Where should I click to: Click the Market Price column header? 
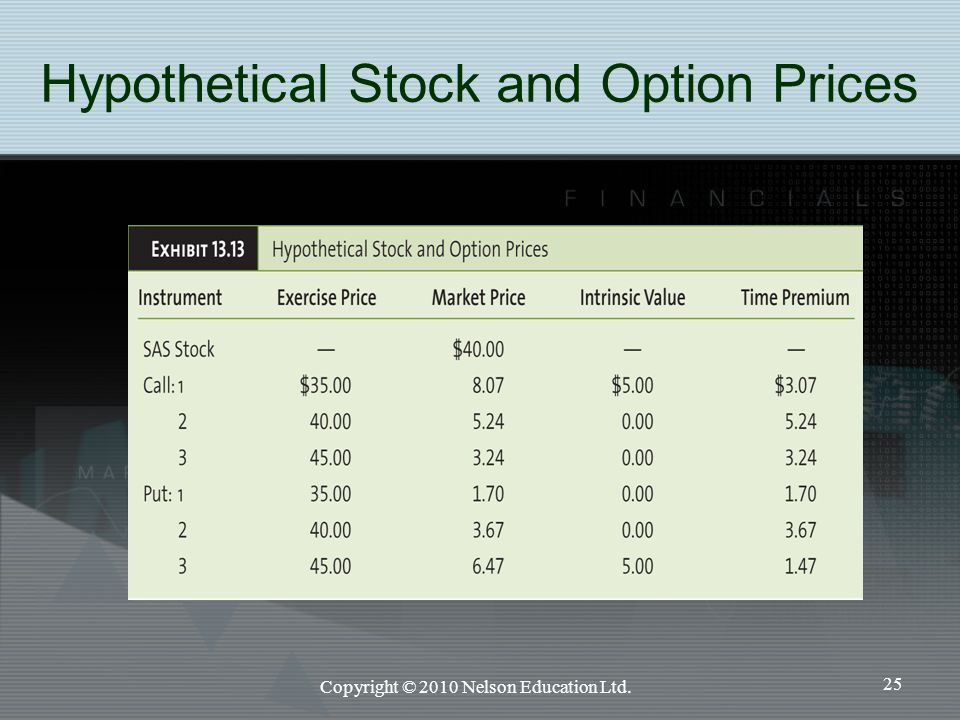click(x=478, y=298)
